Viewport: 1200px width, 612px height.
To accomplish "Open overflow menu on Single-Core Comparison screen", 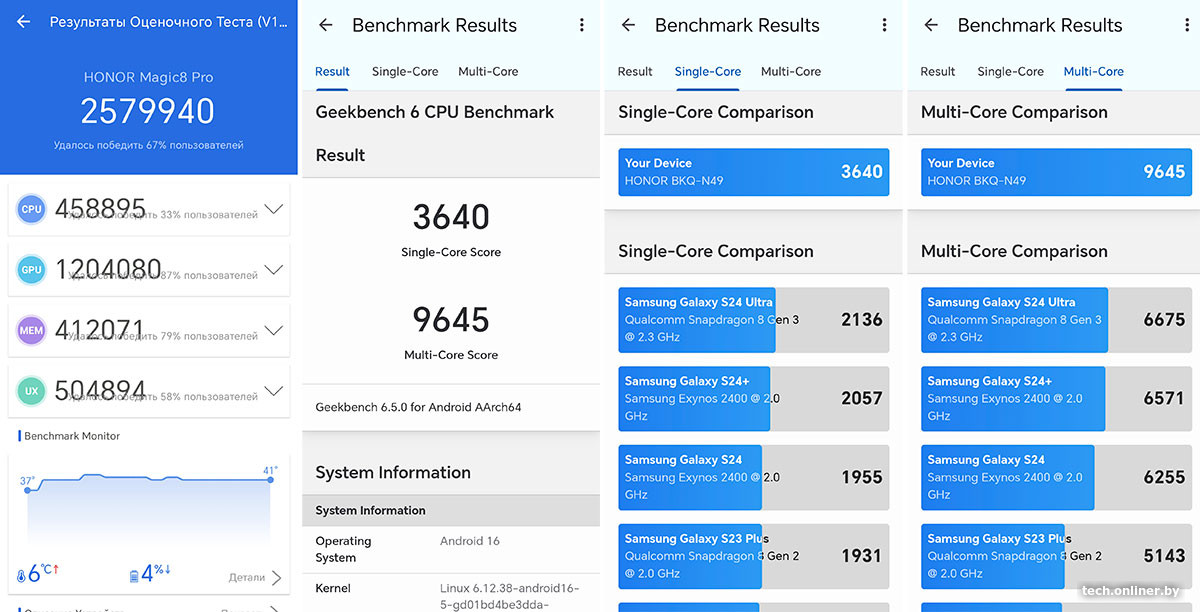I will coord(885,25).
